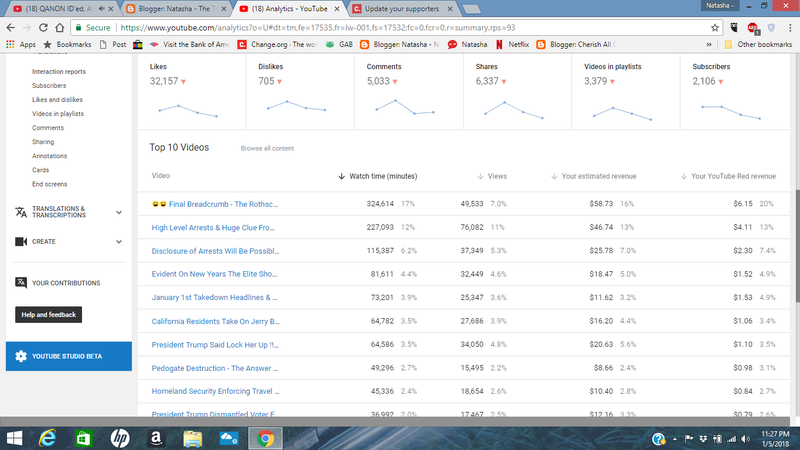The image size is (800, 450).
Task: Click the Translations & Transcriptions icon
Action: tap(22, 211)
